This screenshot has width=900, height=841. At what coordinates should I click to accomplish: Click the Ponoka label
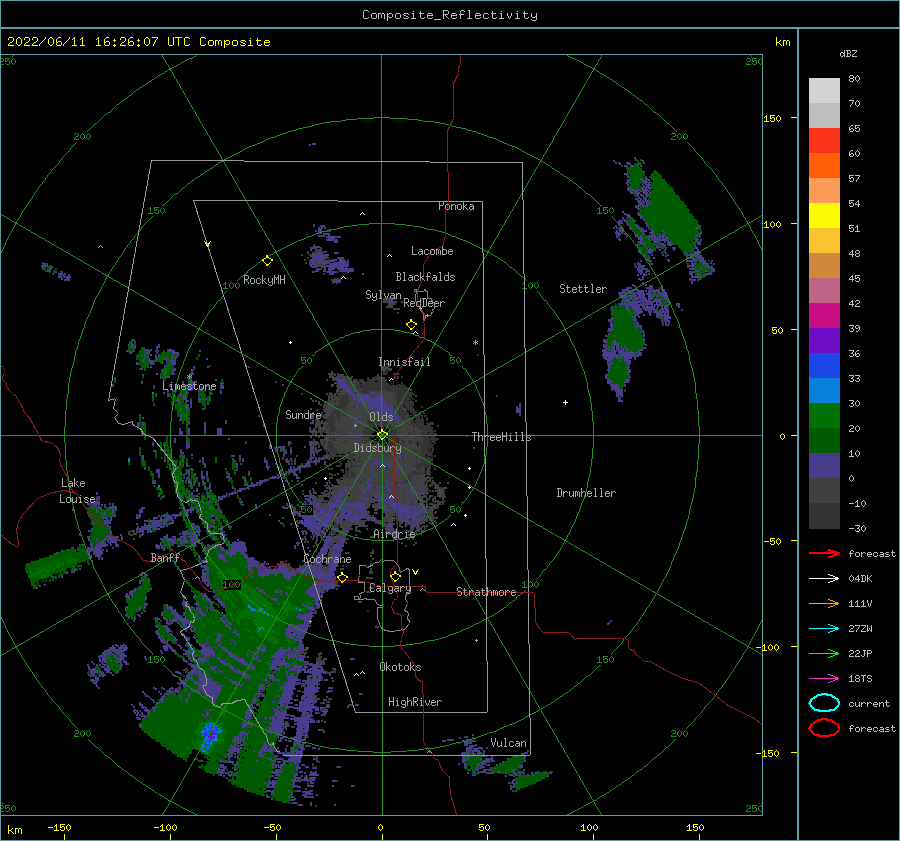click(456, 206)
